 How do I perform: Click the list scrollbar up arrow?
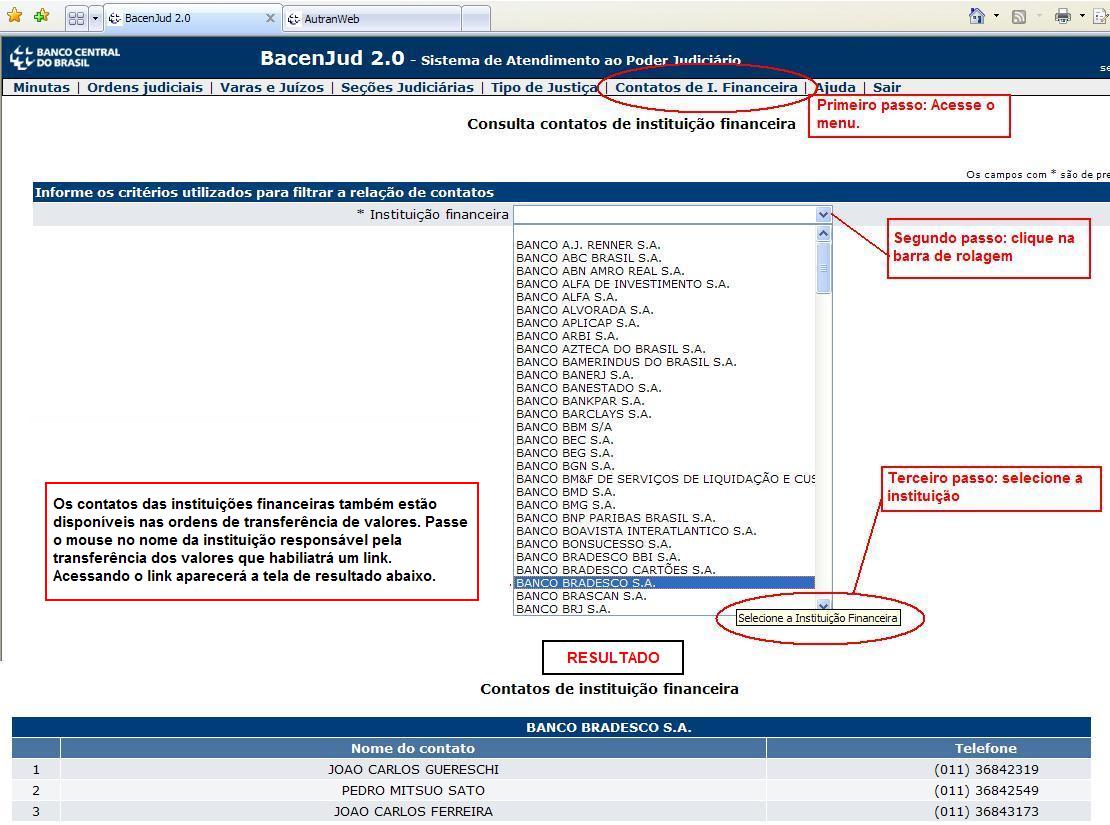coord(823,234)
